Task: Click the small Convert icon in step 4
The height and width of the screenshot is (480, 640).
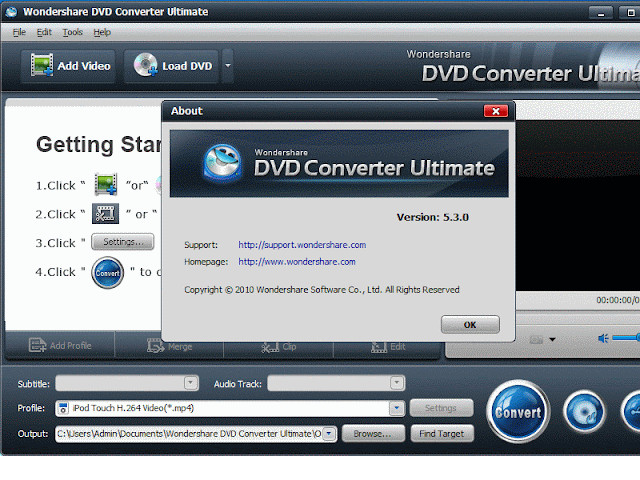Action: [108, 273]
